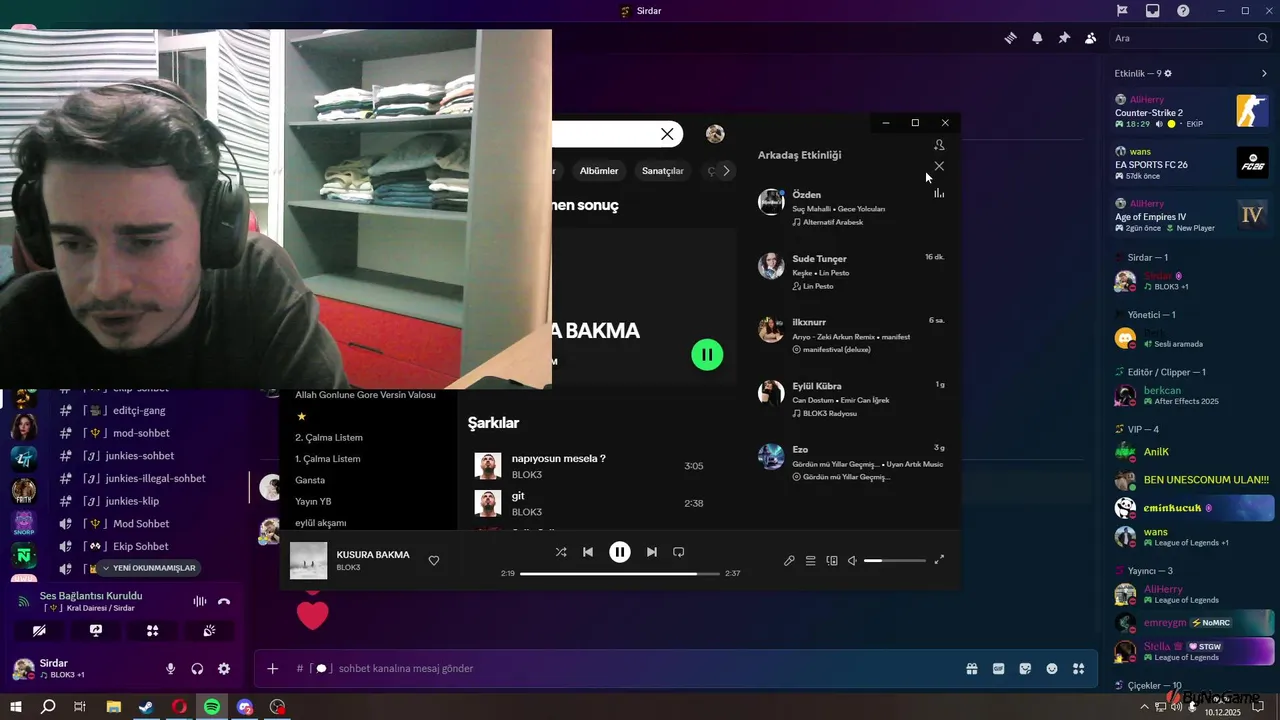Open the Discord inbox
This screenshot has width=1280, height=720.
pos(1153,11)
